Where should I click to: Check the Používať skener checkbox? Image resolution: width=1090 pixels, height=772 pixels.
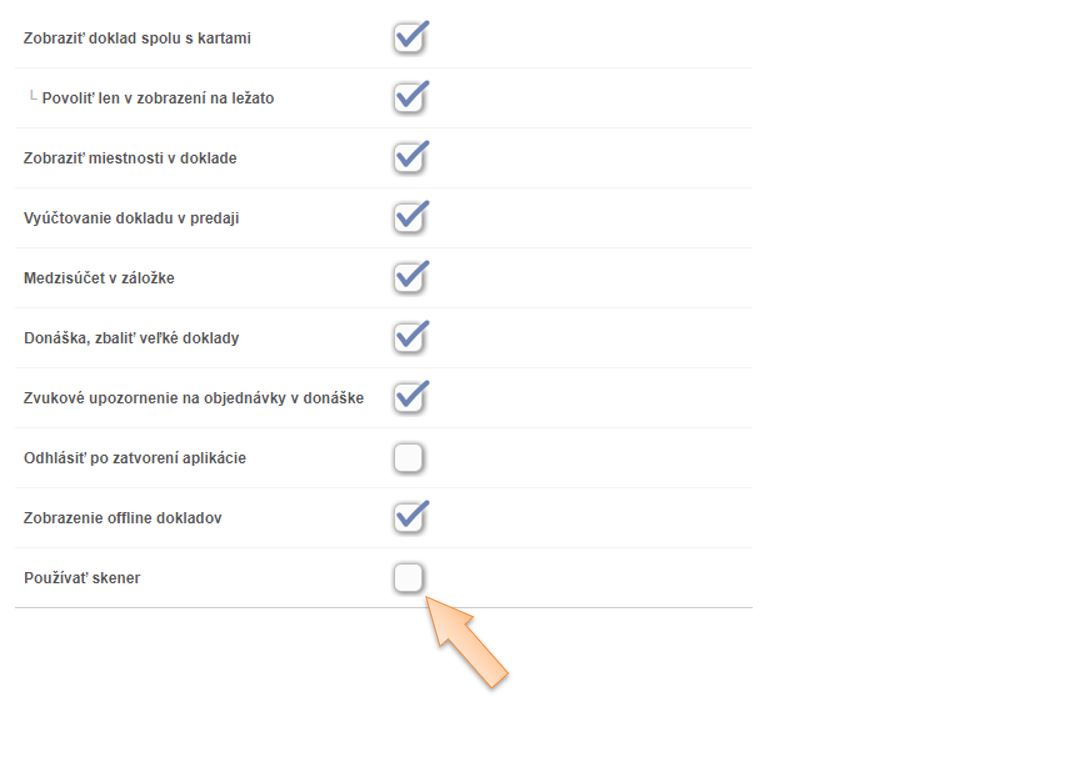[409, 578]
